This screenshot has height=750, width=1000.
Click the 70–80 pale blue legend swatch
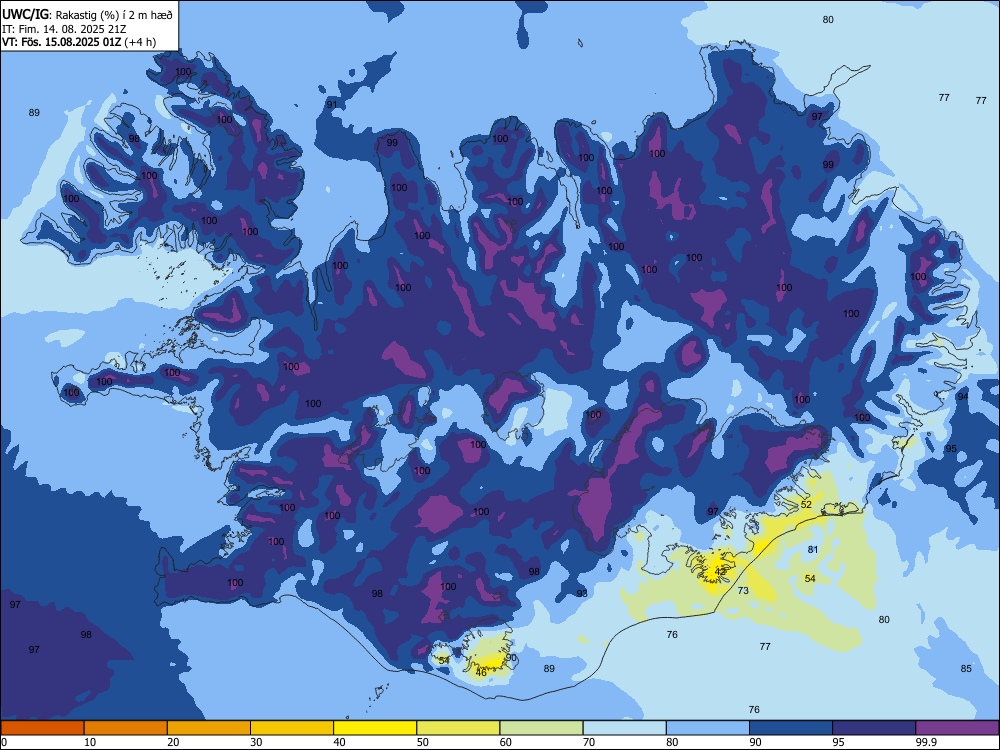625,728
